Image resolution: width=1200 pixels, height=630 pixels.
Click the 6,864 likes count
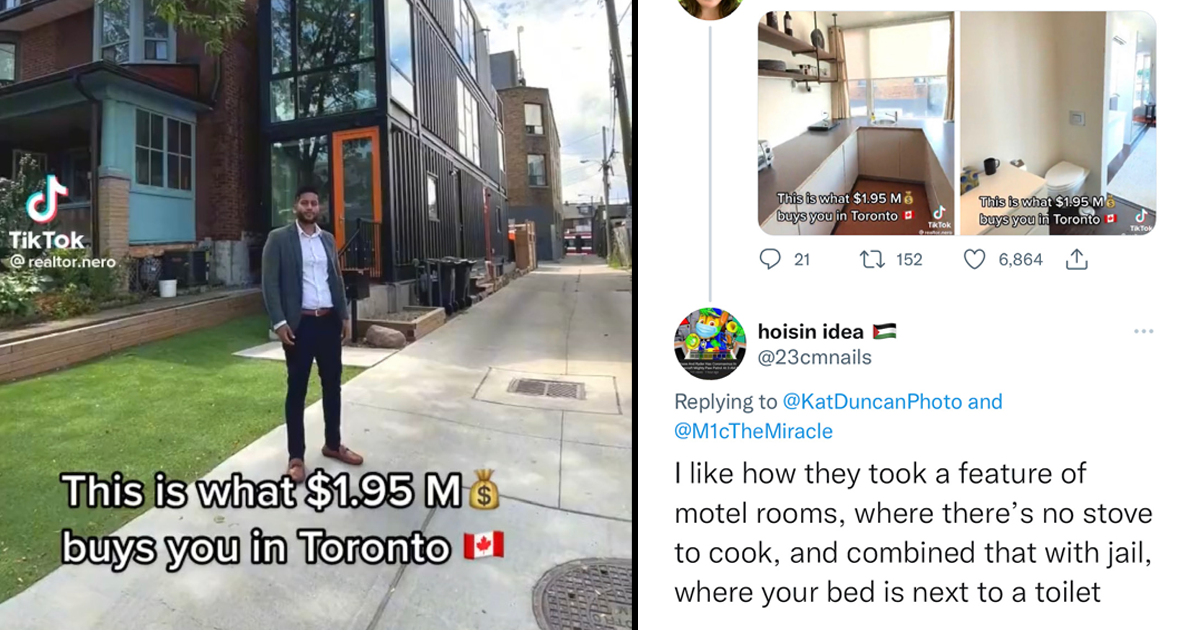point(1020,259)
